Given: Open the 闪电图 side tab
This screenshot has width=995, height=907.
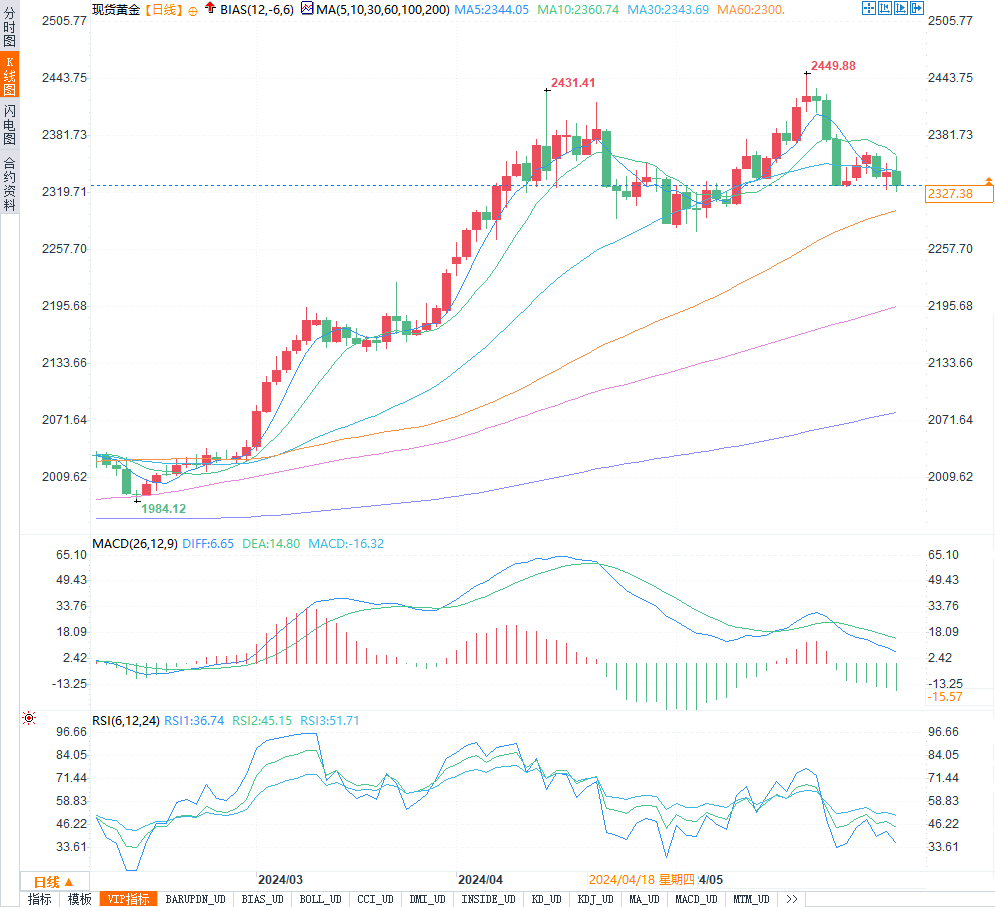Looking at the screenshot, I should pos(9,123).
